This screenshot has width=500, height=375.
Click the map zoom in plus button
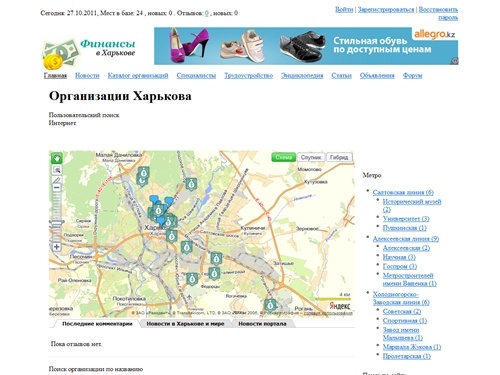pos(57,247)
